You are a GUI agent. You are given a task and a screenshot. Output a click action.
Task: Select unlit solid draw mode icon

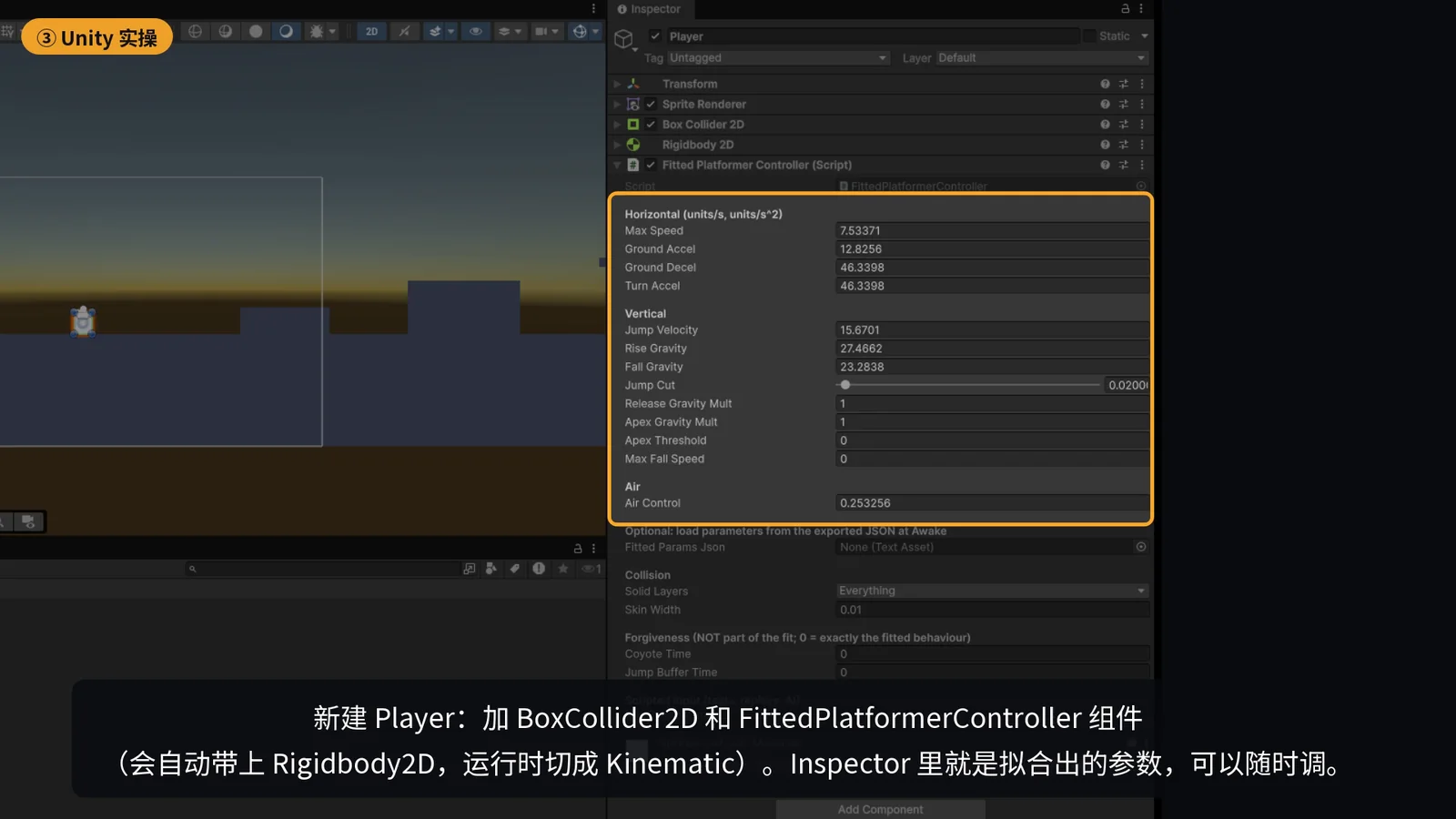[x=256, y=31]
